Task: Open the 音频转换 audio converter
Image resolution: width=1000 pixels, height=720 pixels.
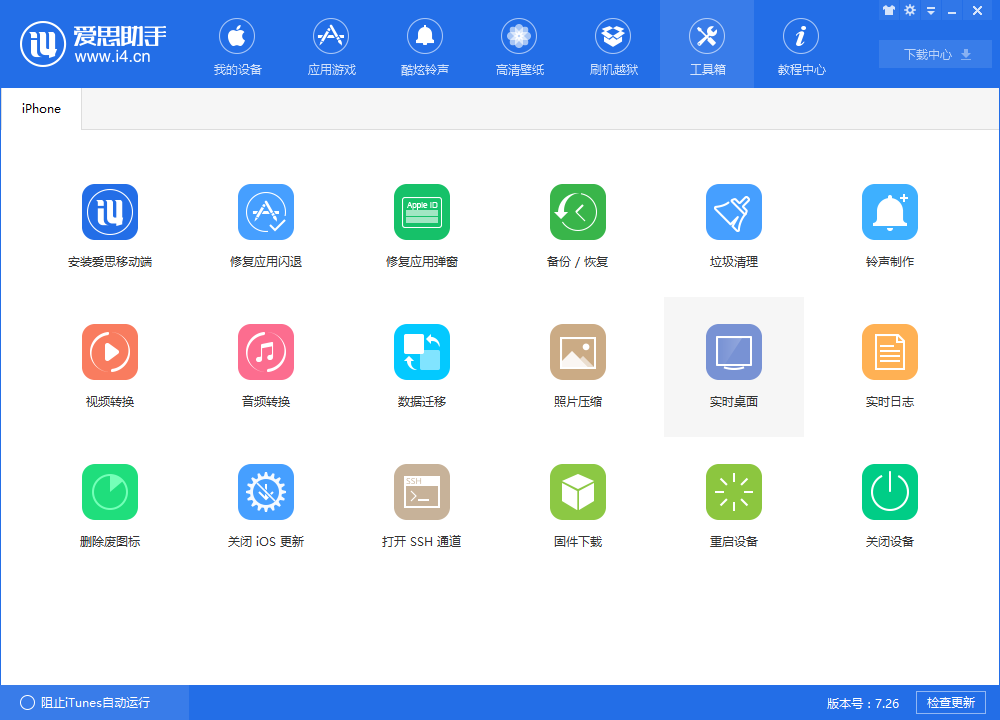Action: [266, 352]
